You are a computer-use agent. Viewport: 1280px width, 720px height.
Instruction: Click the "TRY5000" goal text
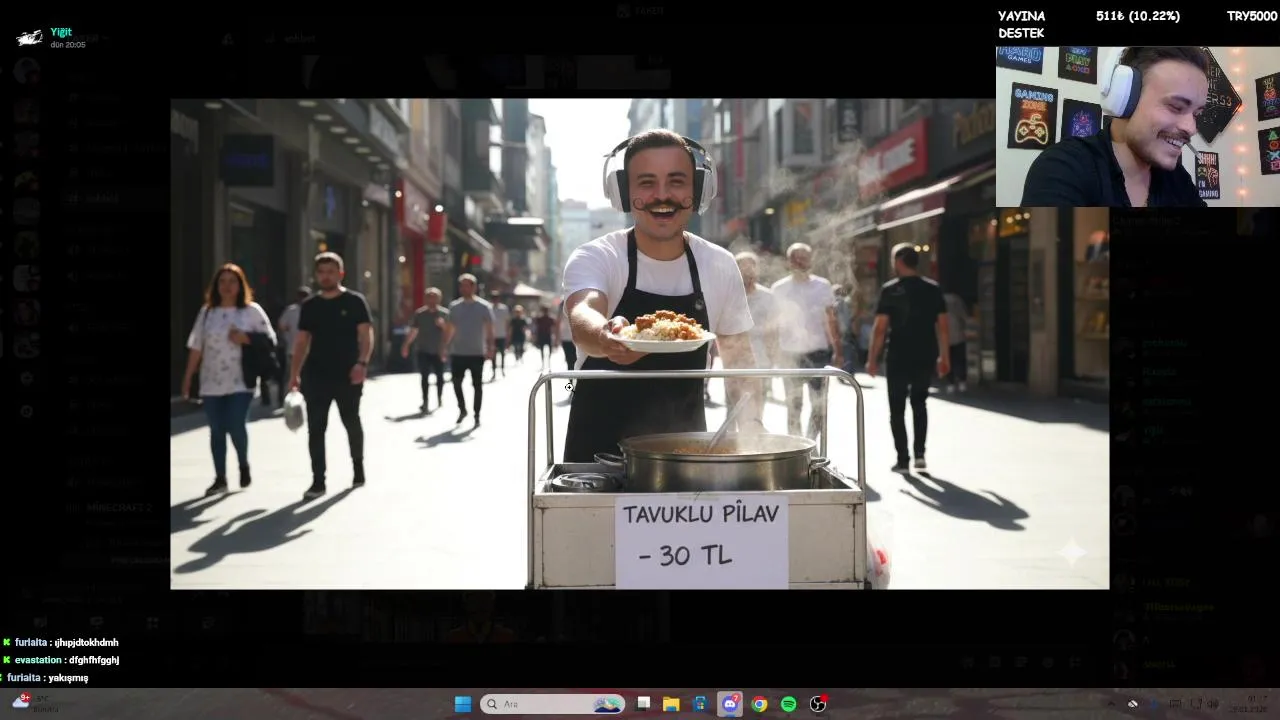(1252, 16)
